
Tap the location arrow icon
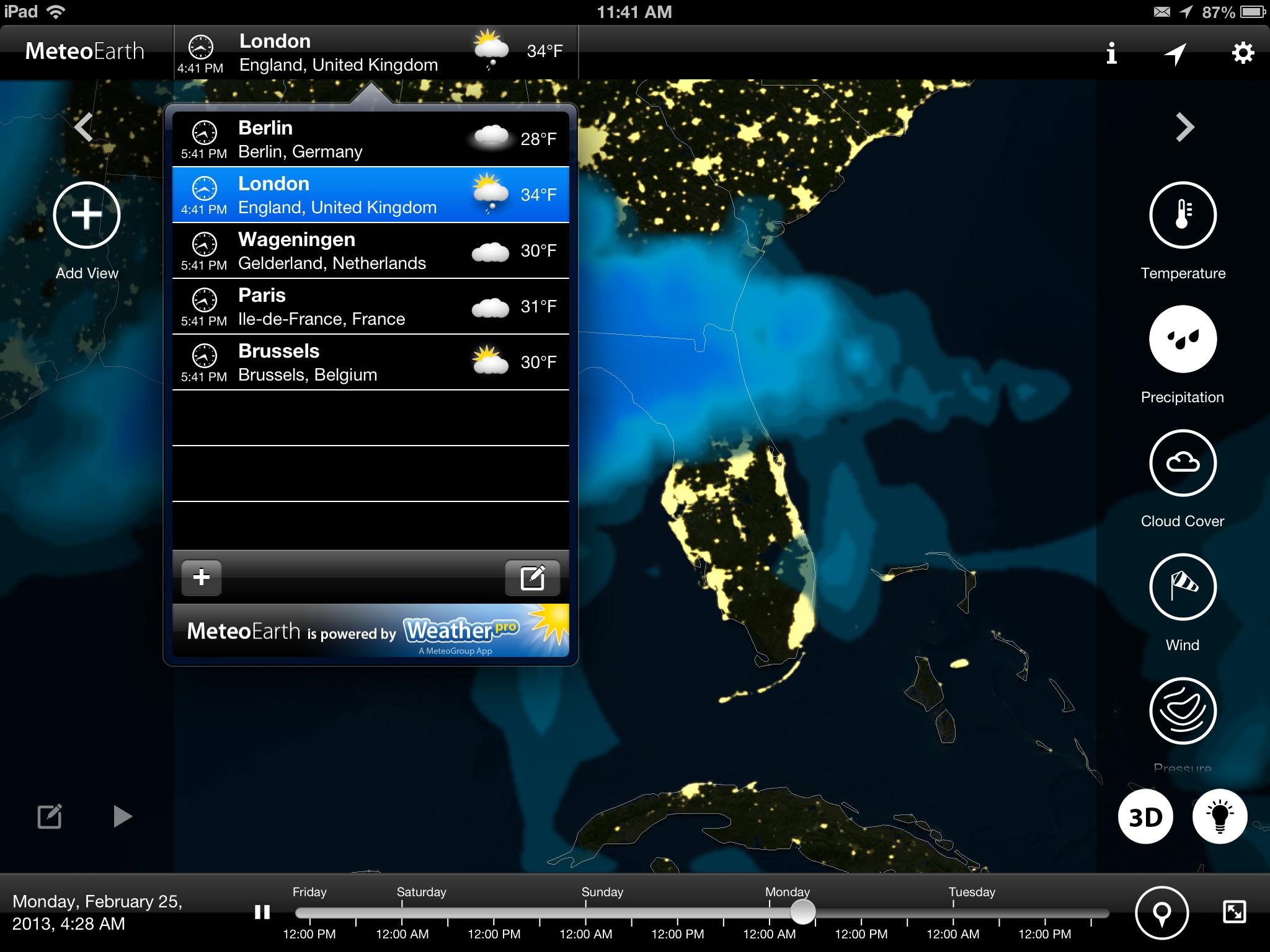coord(1175,53)
